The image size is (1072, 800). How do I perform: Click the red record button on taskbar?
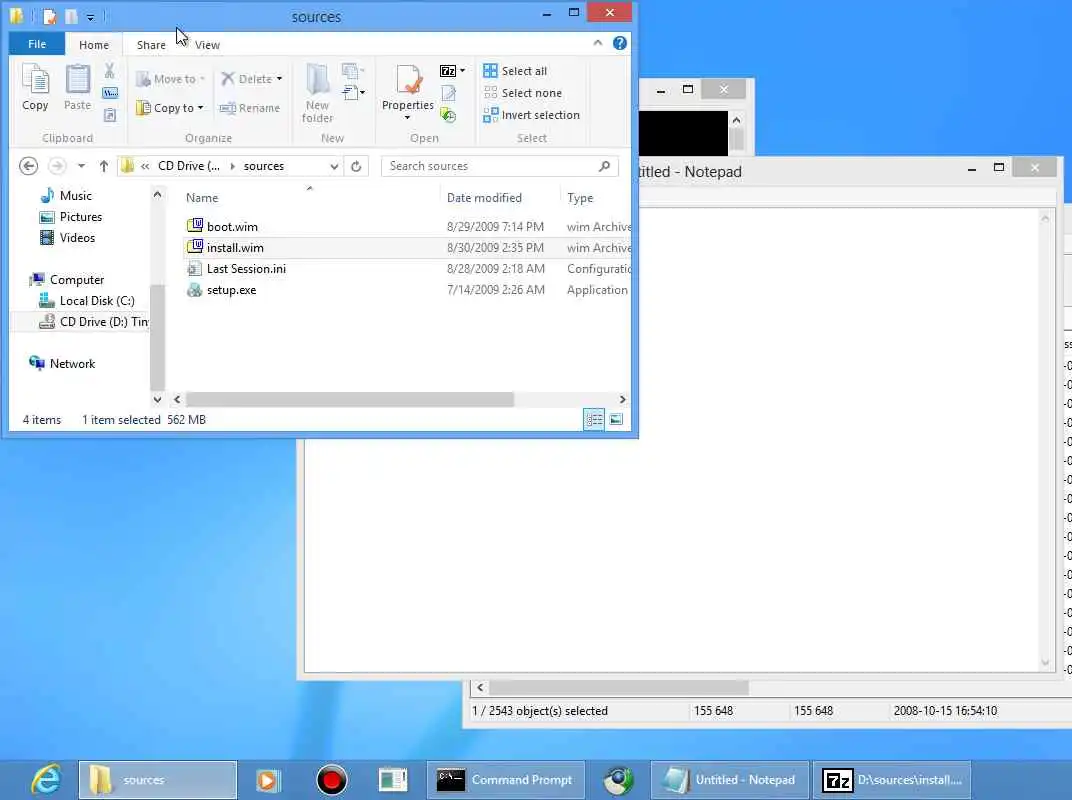click(332, 780)
